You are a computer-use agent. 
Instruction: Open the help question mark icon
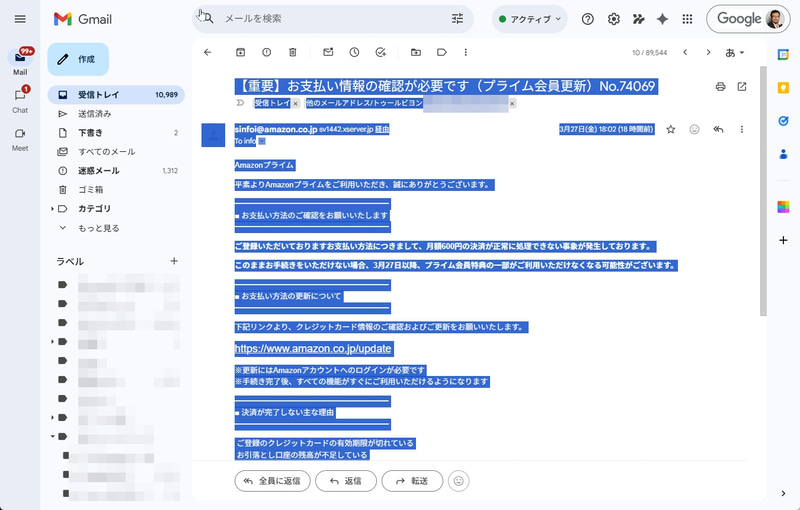pyautogui.click(x=588, y=19)
